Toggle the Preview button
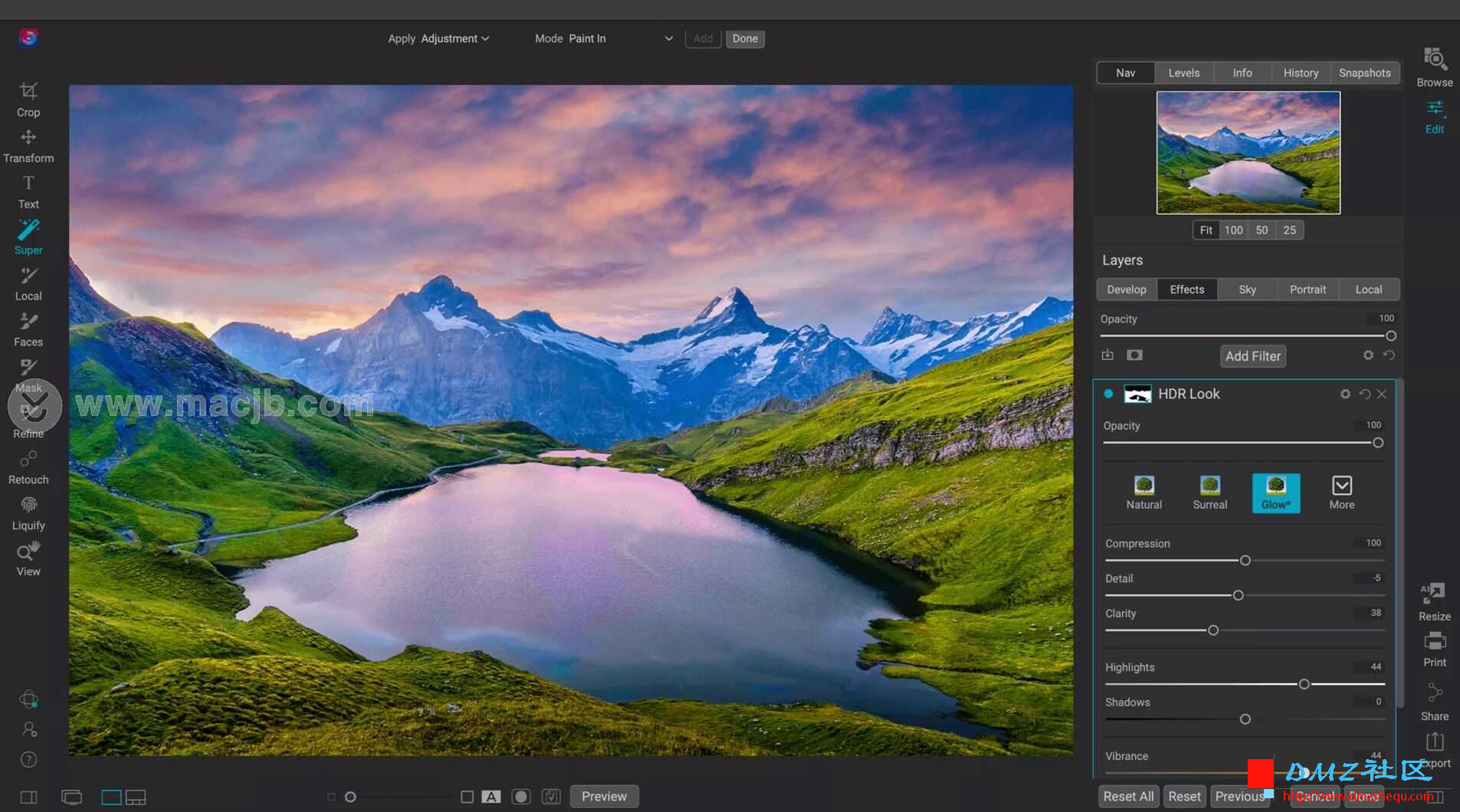Image resolution: width=1460 pixels, height=812 pixels. click(x=604, y=797)
